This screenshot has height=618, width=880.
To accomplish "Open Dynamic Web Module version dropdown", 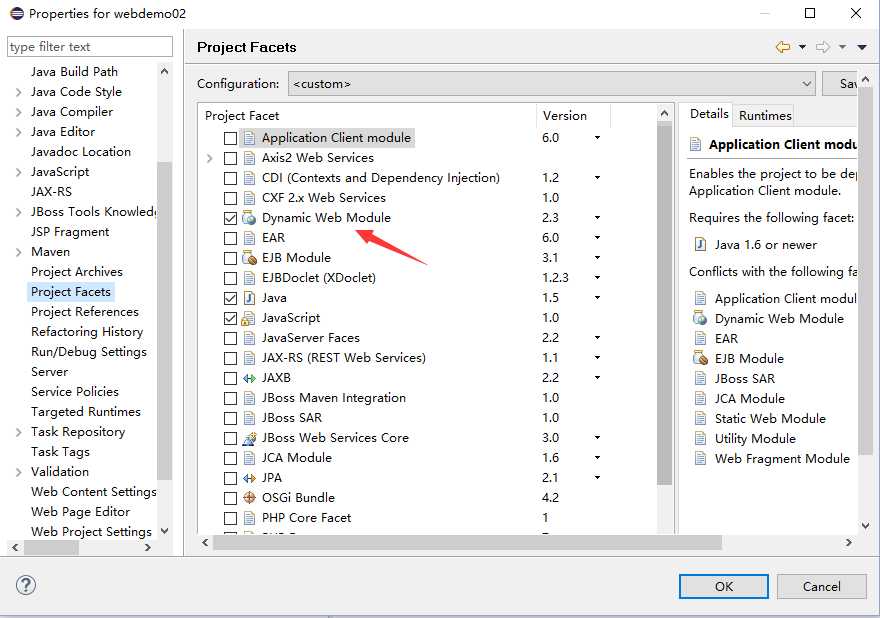I will (x=597, y=218).
